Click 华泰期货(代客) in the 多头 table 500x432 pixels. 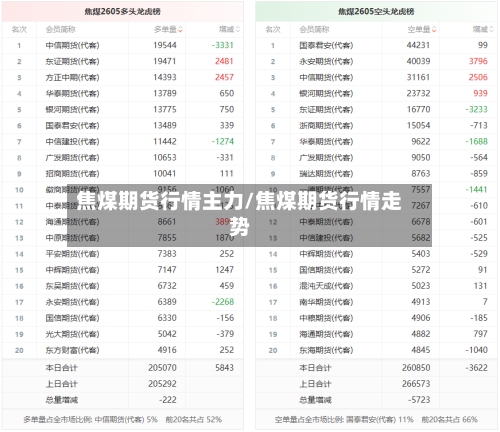click(72, 93)
